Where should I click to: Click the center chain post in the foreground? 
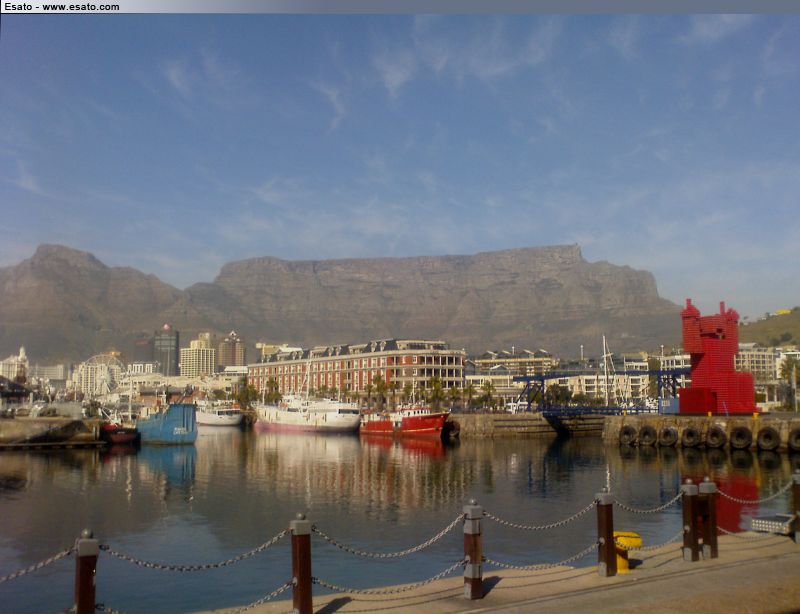pos(473,550)
